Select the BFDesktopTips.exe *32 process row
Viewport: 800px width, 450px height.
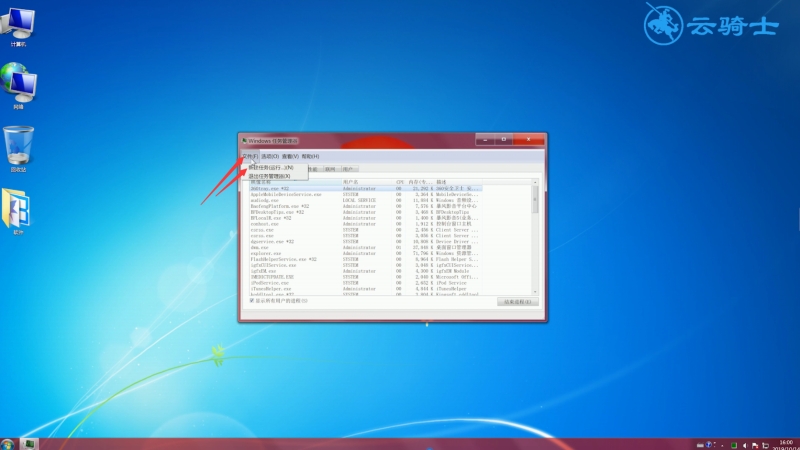pos(365,212)
